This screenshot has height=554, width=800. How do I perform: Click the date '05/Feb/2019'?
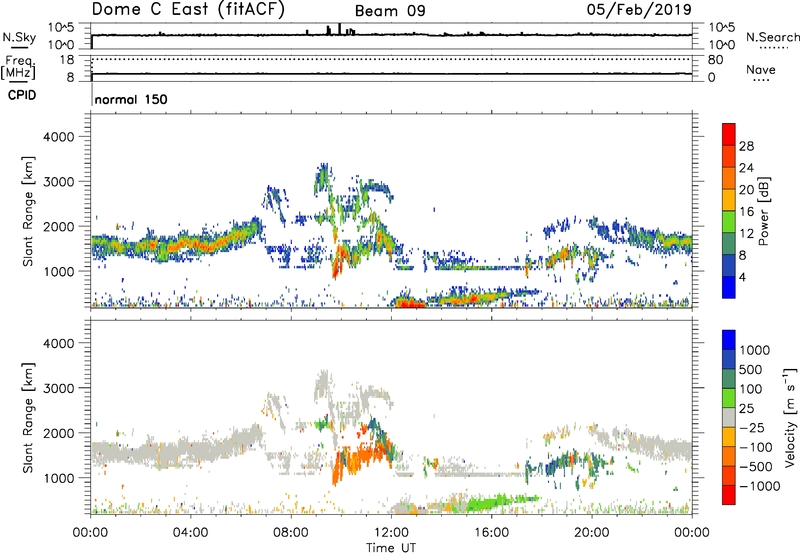click(x=639, y=9)
